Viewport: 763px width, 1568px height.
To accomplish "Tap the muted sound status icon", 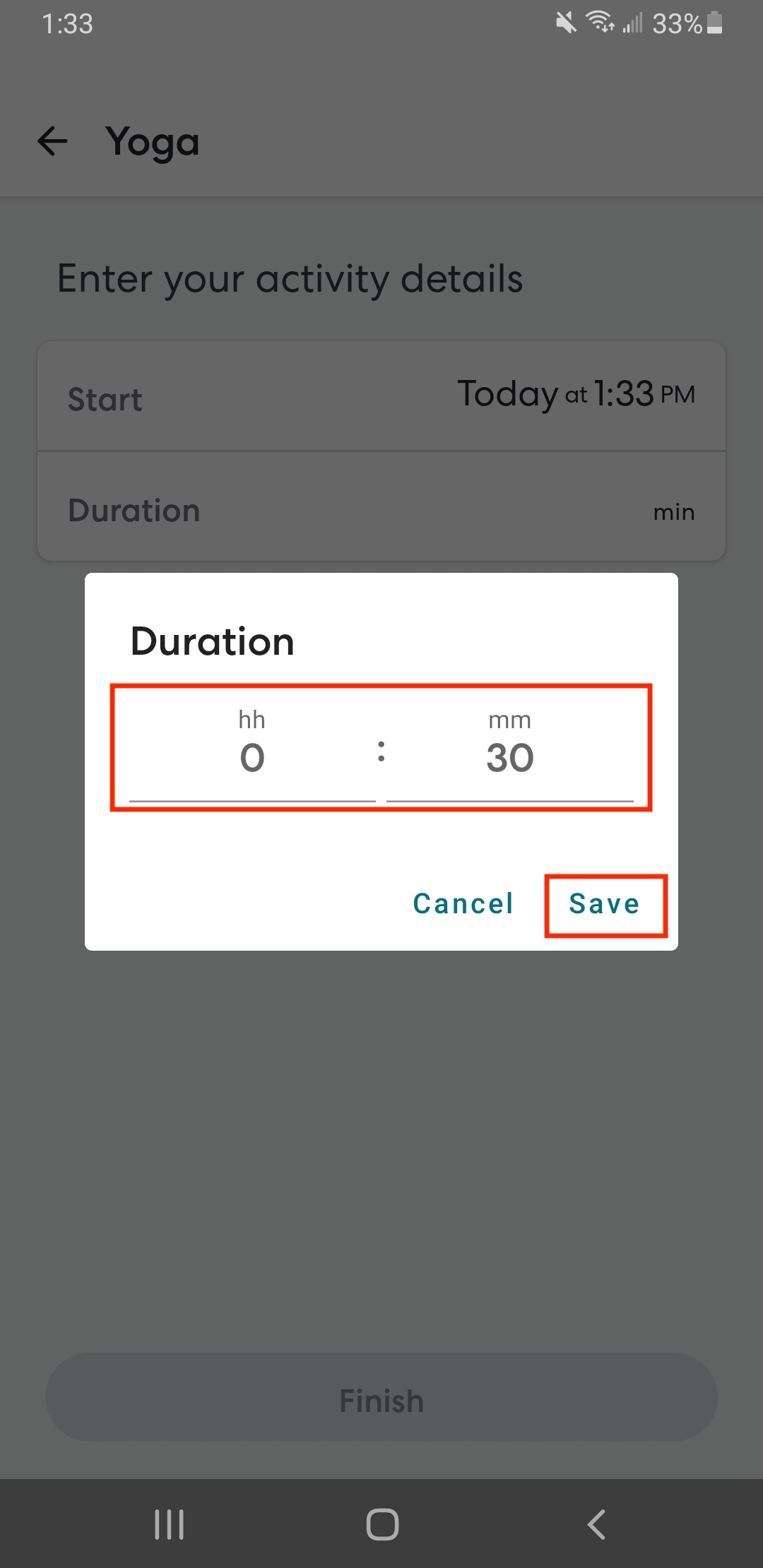I will click(x=565, y=23).
